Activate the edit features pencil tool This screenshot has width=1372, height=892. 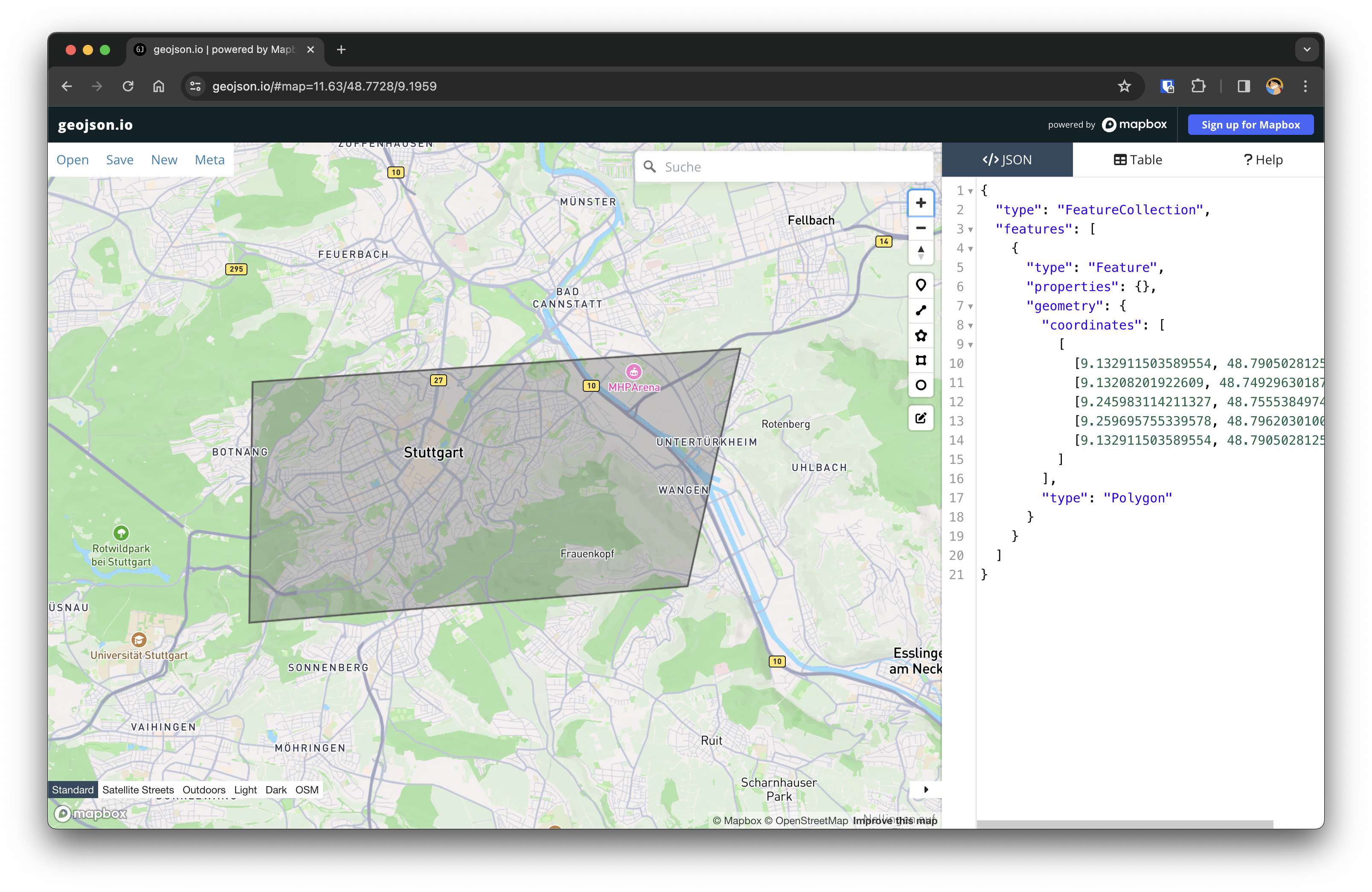[921, 419]
